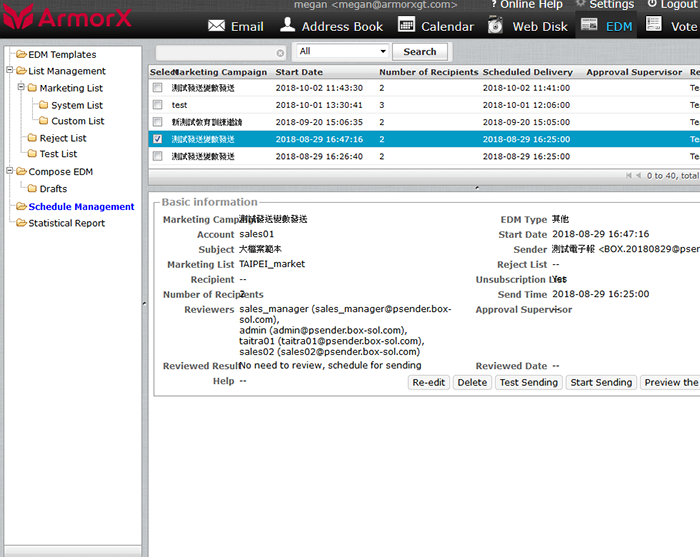Click the Search button
700x557 pixels.
coord(420,52)
